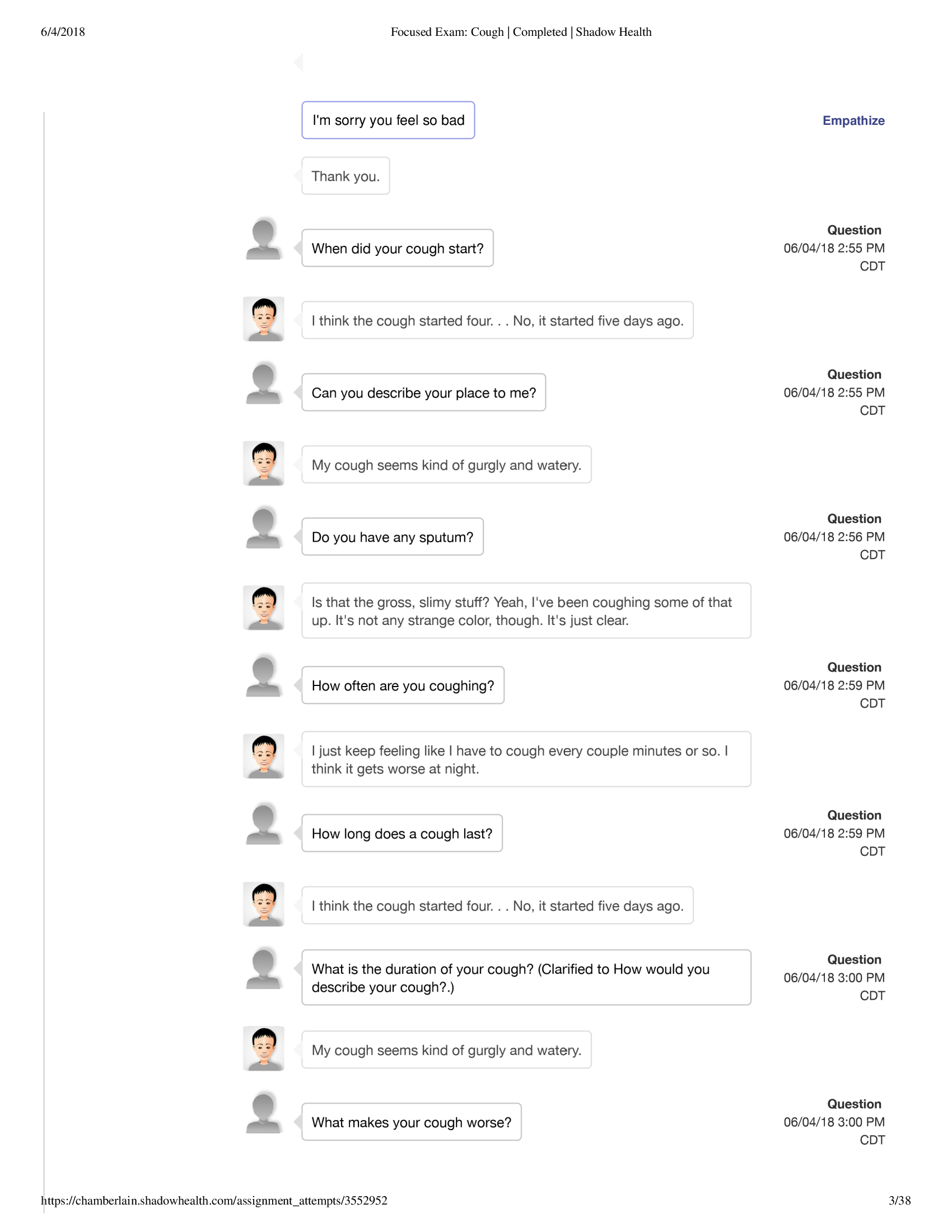Click the gray user avatar beside "How often are you coughing?"

click(x=263, y=677)
